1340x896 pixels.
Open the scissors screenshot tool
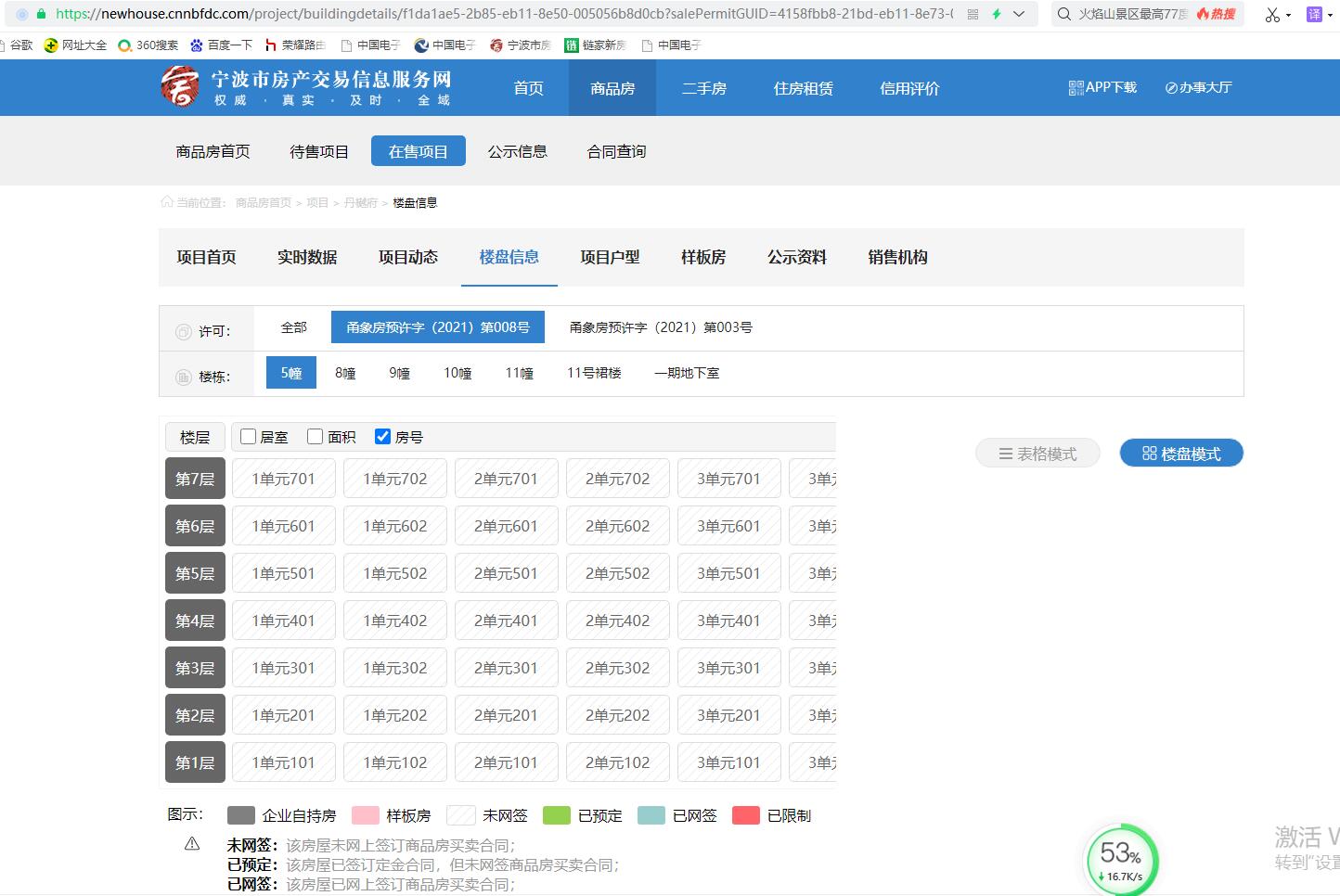point(1272,14)
